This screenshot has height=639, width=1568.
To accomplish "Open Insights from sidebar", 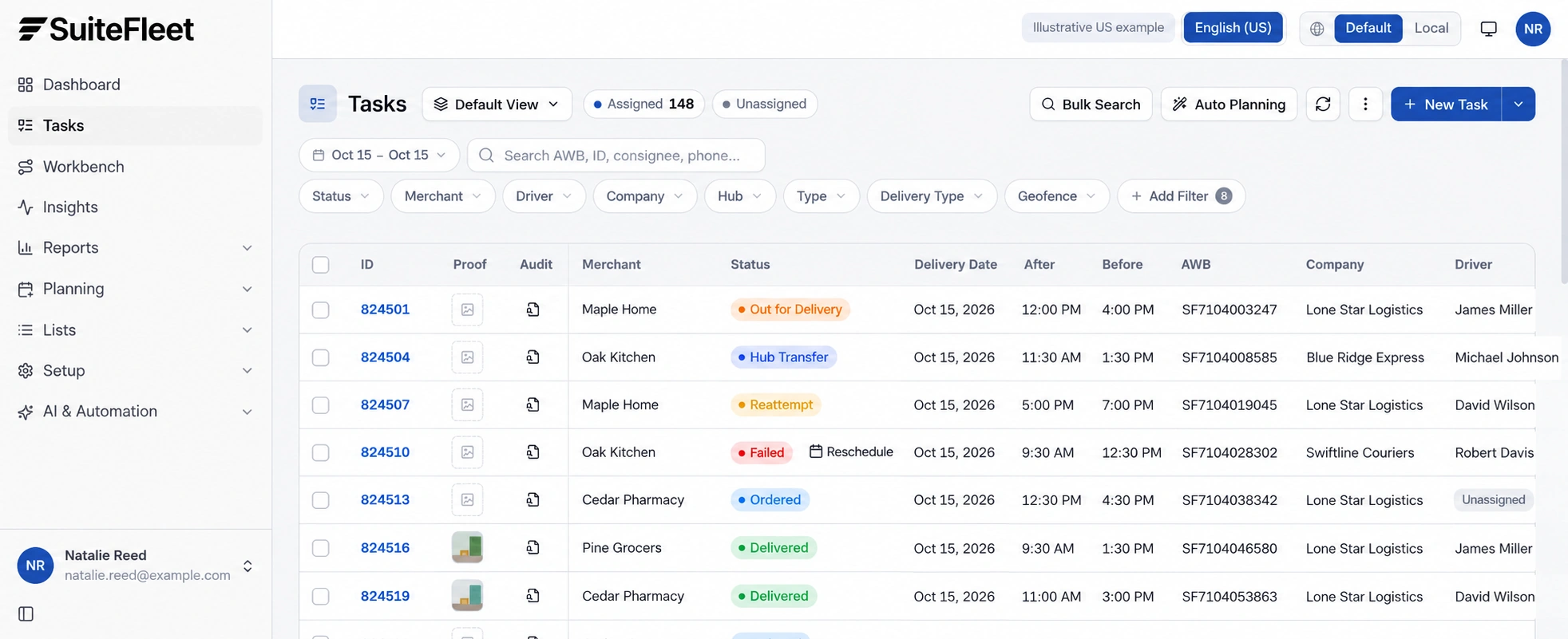I will (136, 207).
